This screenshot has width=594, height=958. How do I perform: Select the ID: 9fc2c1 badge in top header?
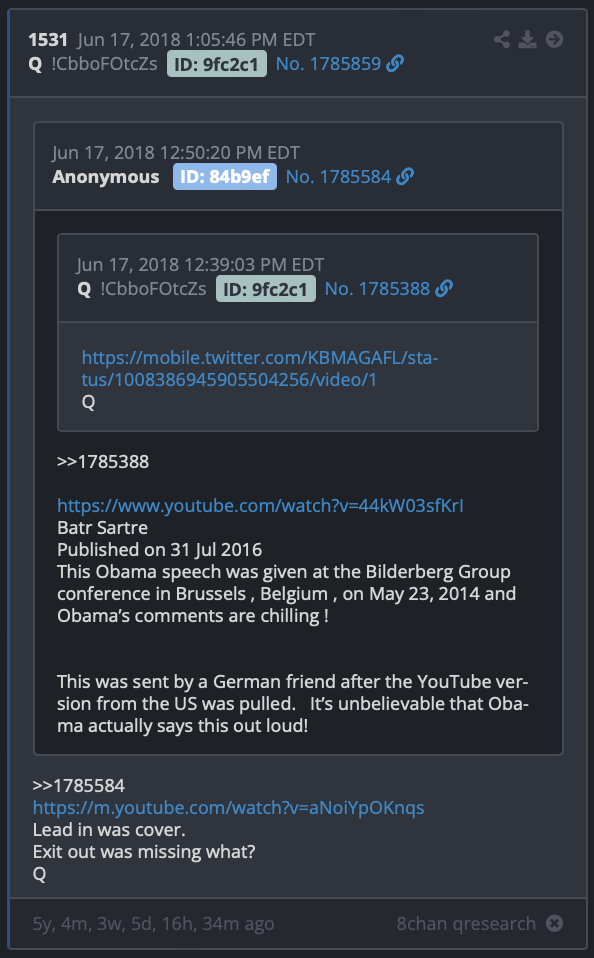point(217,64)
